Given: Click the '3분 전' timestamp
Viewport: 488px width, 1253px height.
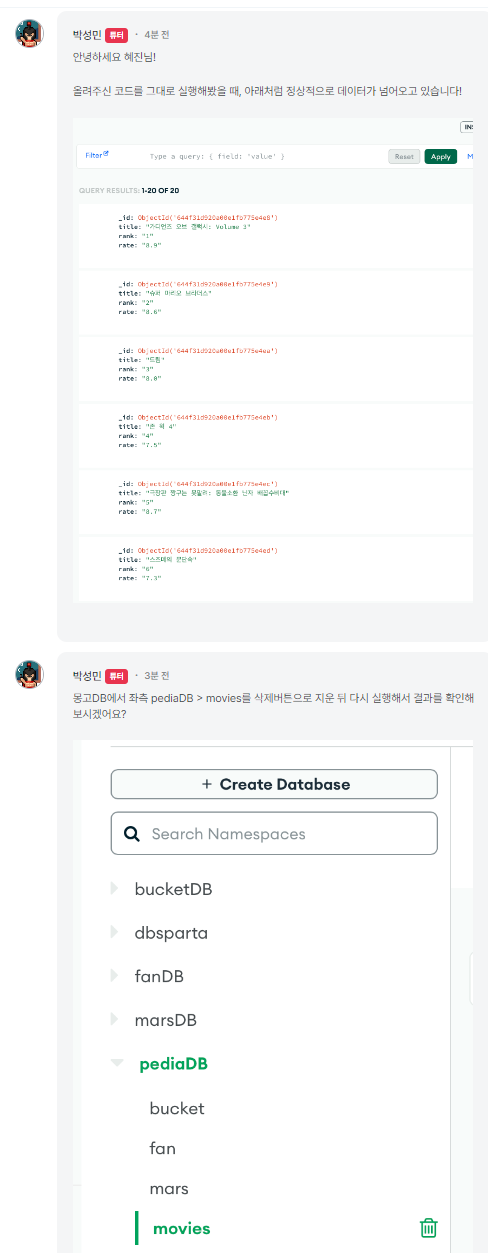Looking at the screenshot, I should pyautogui.click(x=157, y=676).
